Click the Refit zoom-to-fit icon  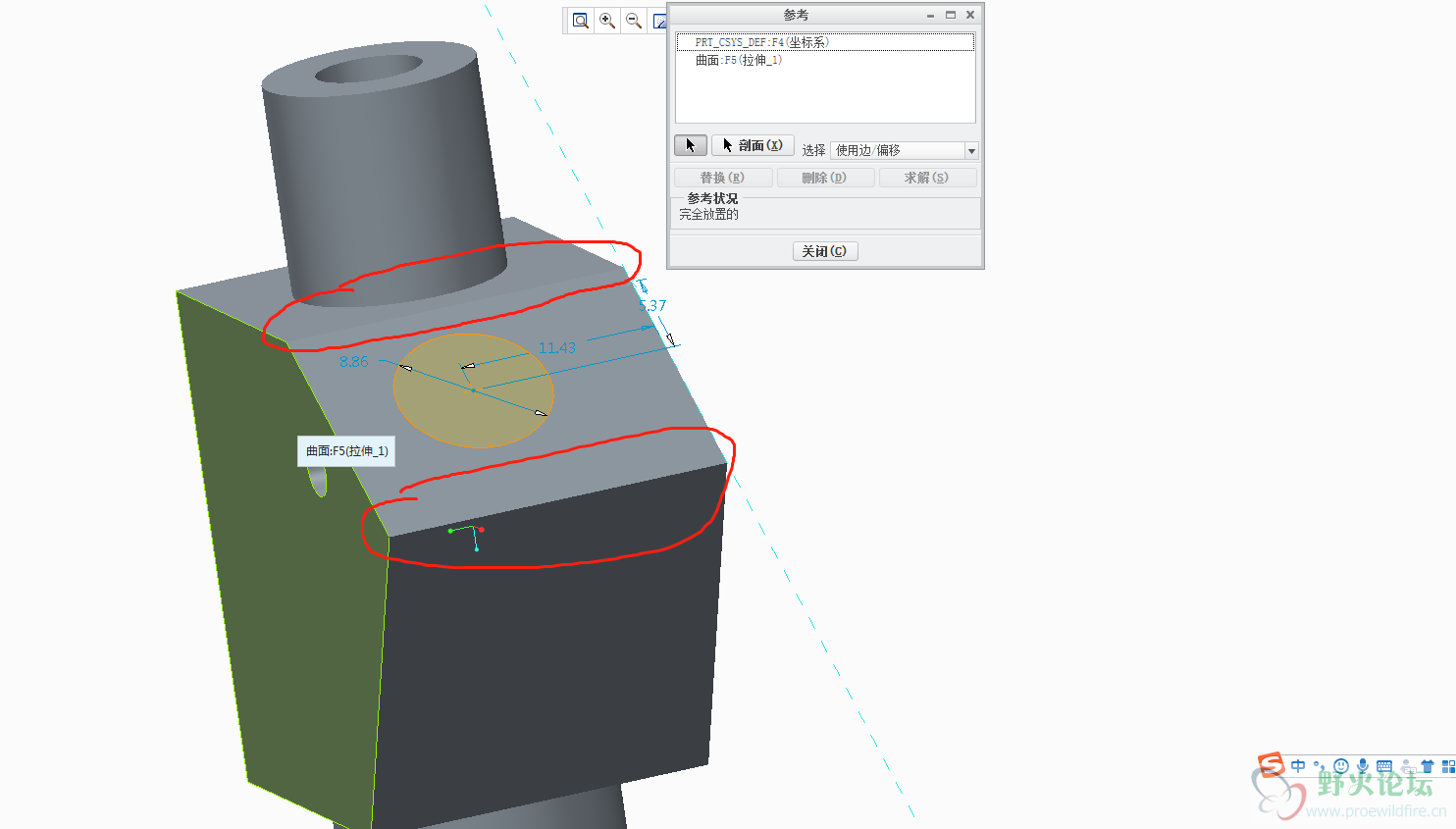coord(581,21)
